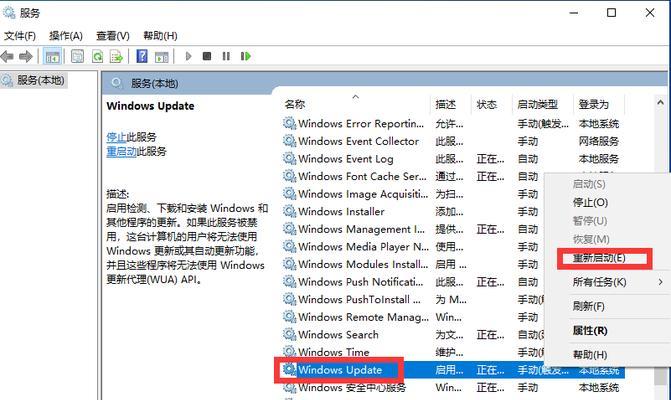Click the Back arrow toolbar icon
This screenshot has width=671, height=400.
pyautogui.click(x=7, y=56)
